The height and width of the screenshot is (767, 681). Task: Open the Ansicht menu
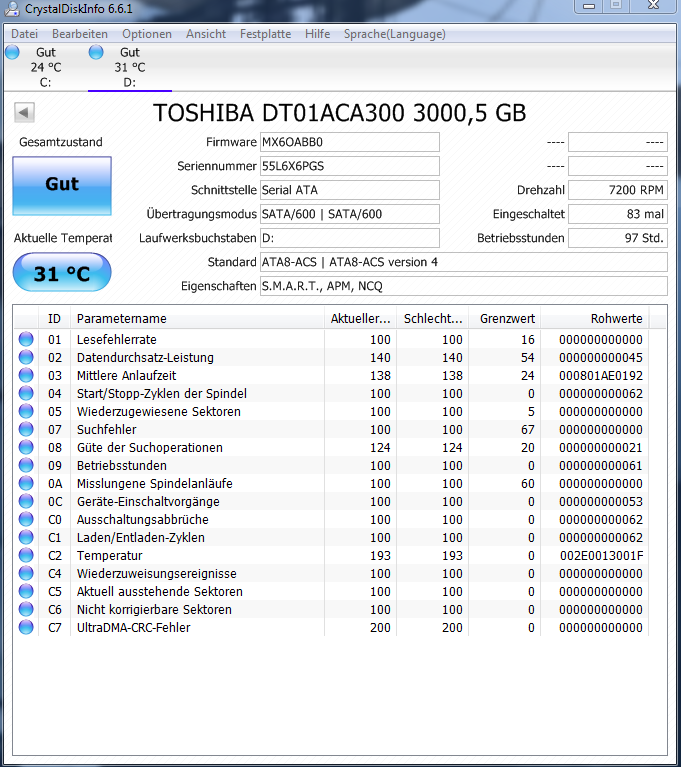pyautogui.click(x=206, y=34)
